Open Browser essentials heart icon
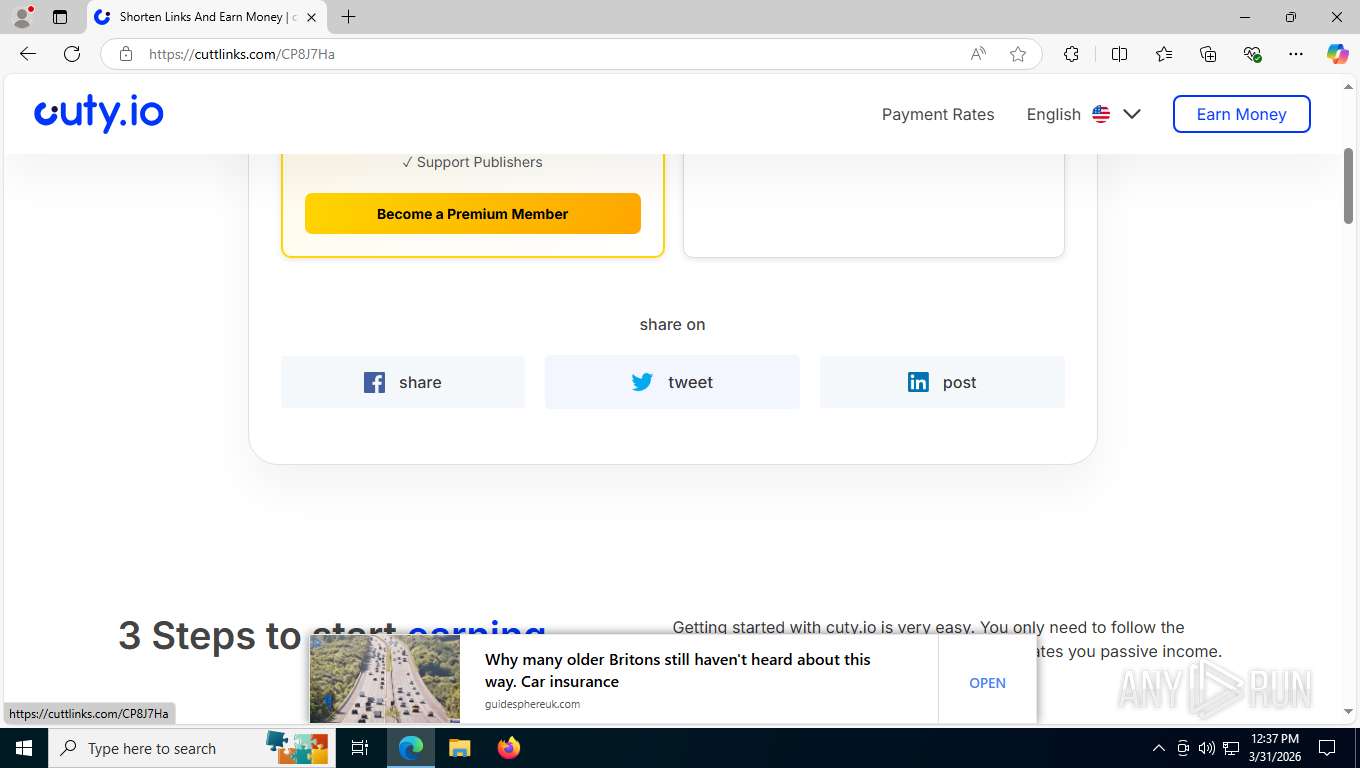The height and width of the screenshot is (768, 1360). [1252, 54]
